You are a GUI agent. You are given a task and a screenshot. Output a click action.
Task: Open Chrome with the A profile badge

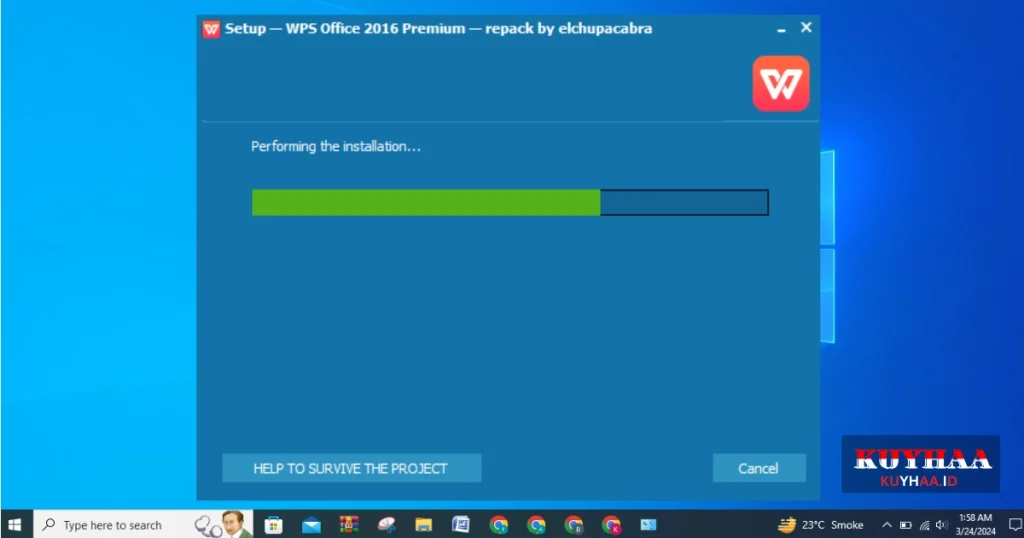pyautogui.click(x=536, y=524)
